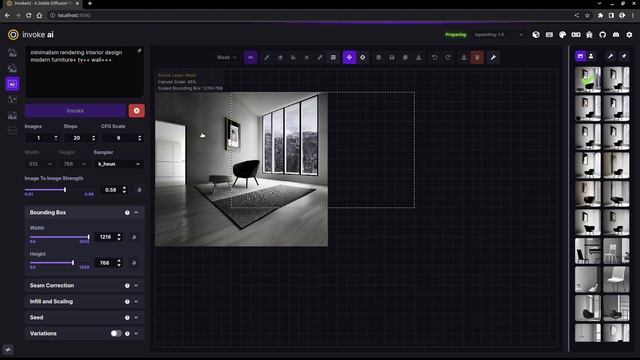Open the Sampler k_heun dropdown
The image size is (640, 360).
tap(119, 164)
